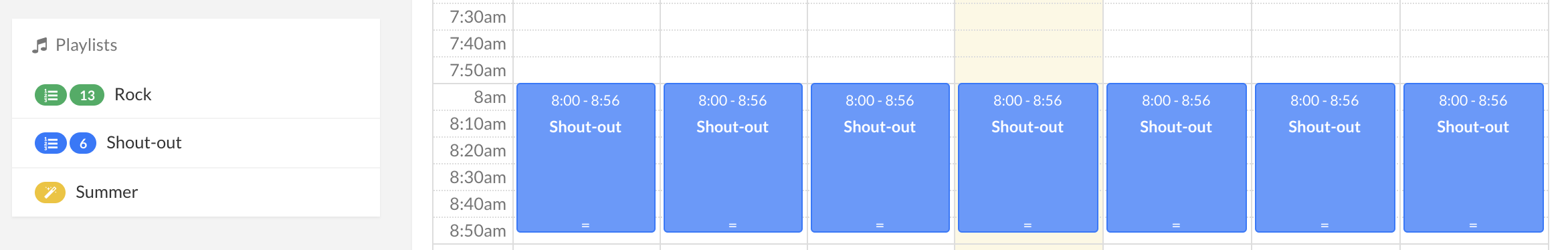Click the green 13 count badge
This screenshot has height=250, width=1568.
87,95
